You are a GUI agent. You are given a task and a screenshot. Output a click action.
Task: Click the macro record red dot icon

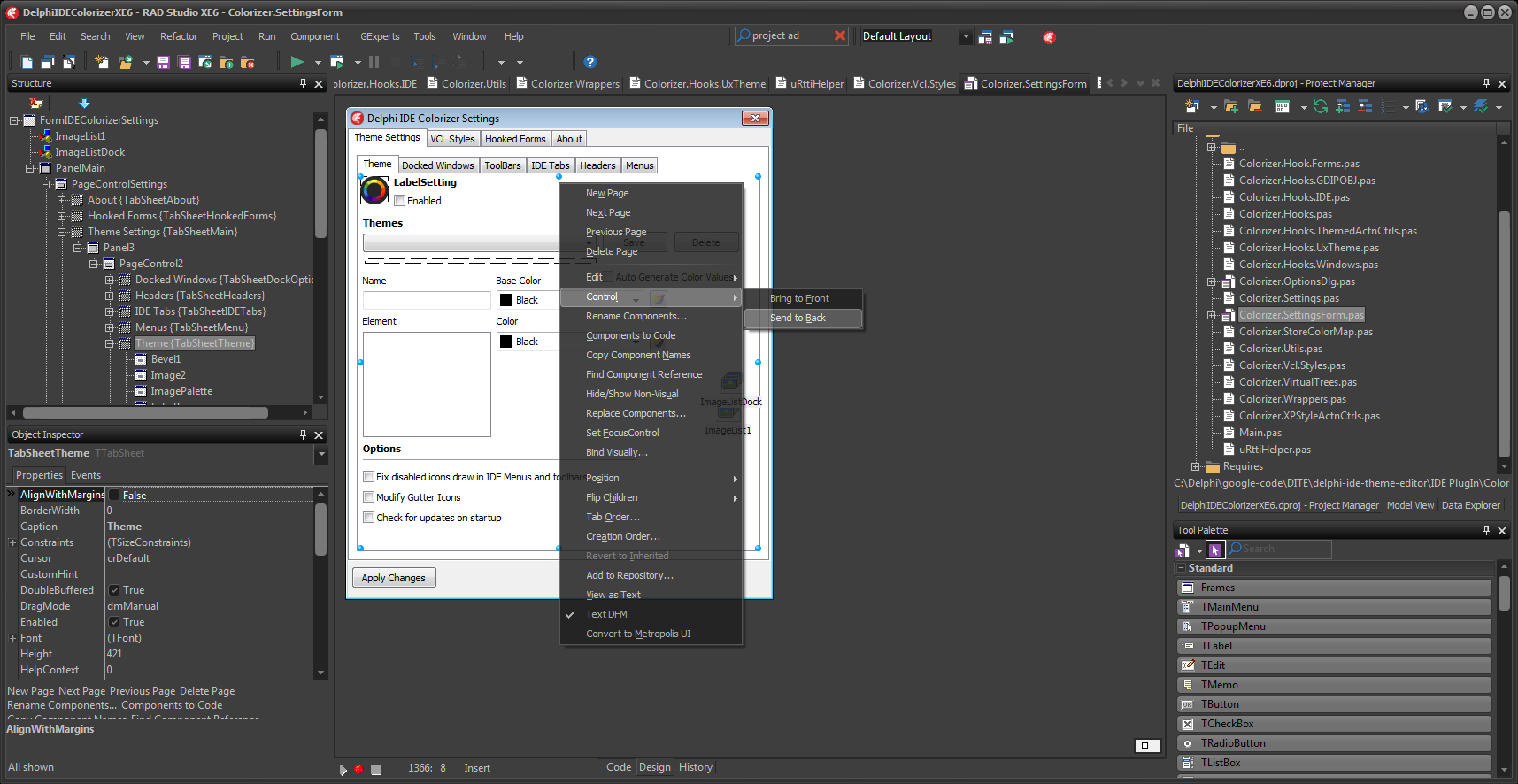click(x=358, y=769)
